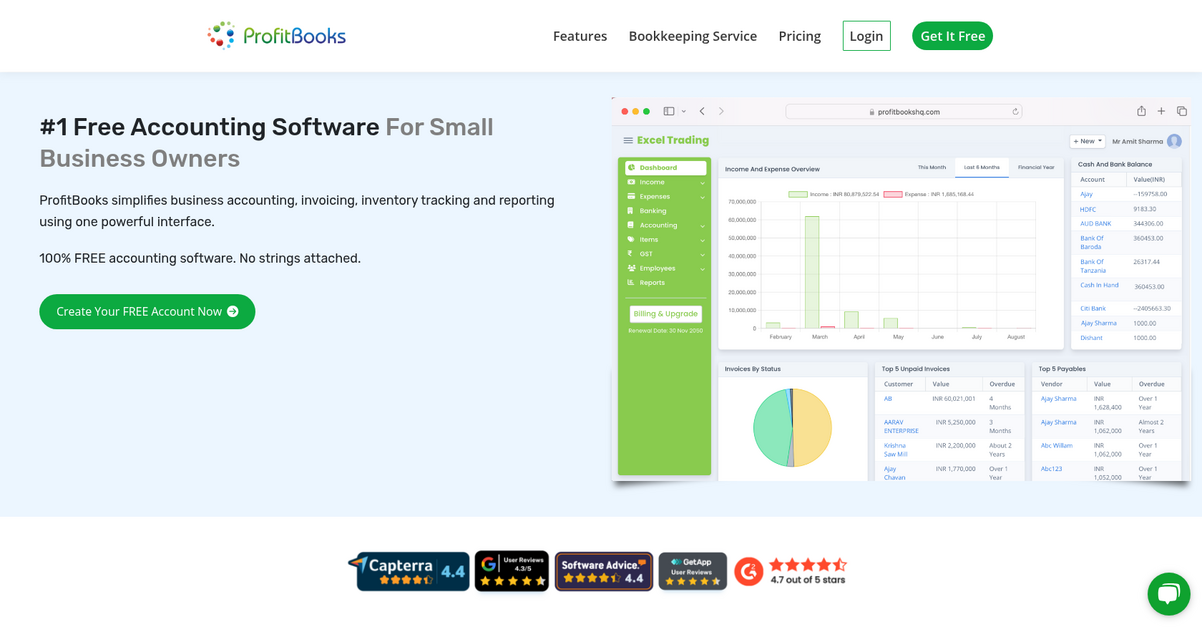1202x627 pixels.
Task: Click the browser sidebar toggle icon
Action: (669, 111)
